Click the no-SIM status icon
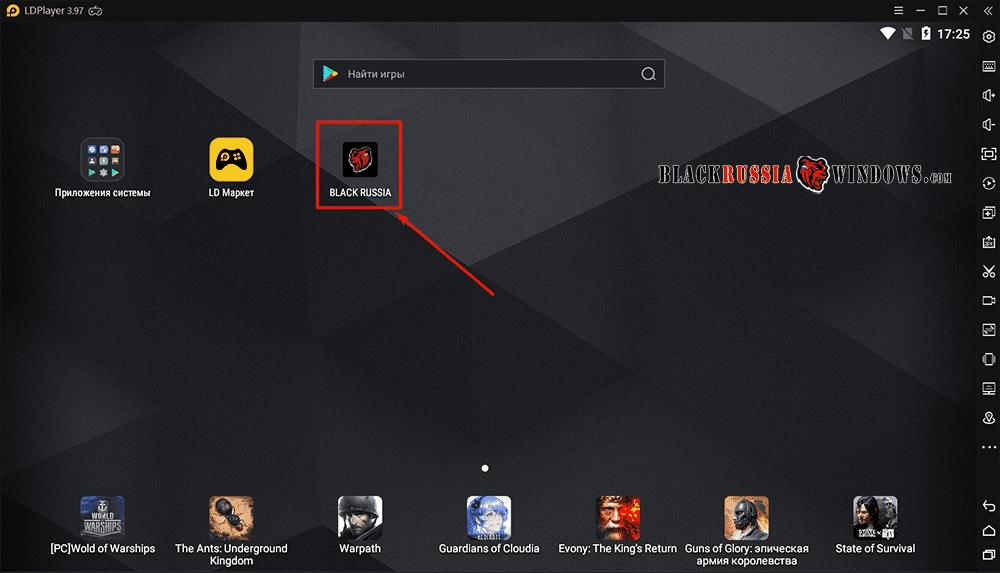This screenshot has width=1000, height=573. (x=907, y=34)
